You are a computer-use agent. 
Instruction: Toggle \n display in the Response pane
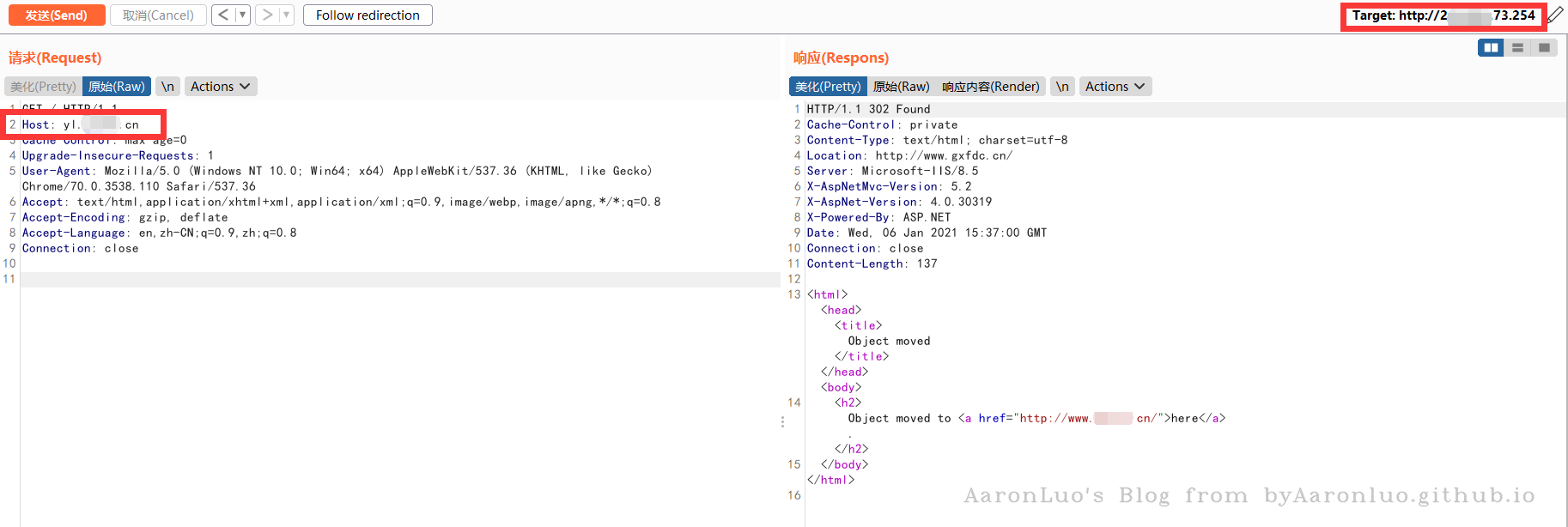(x=1062, y=87)
